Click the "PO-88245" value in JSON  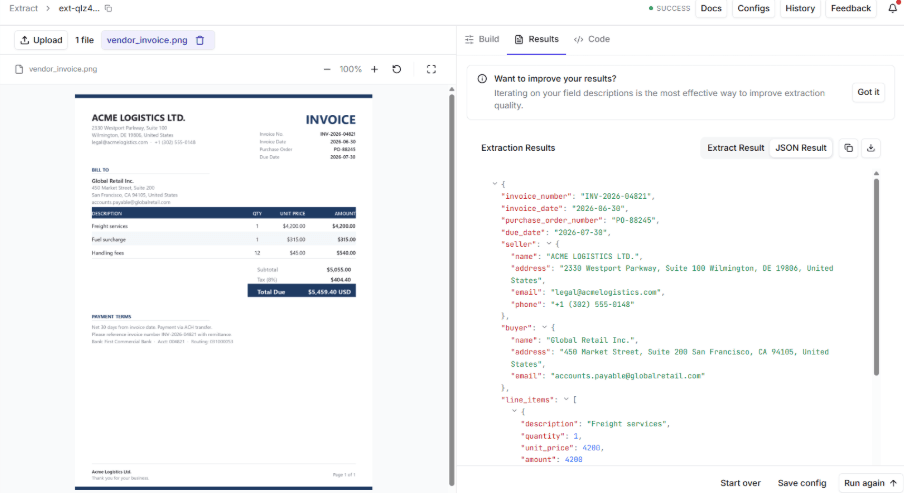(634, 220)
